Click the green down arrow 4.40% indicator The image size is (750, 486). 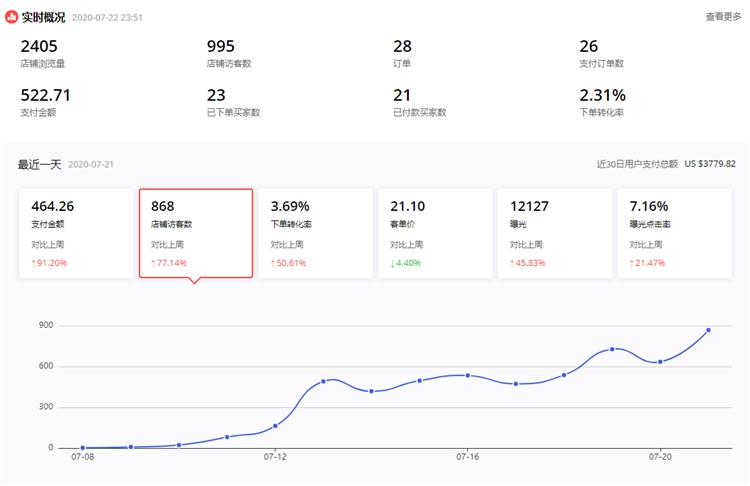[405, 263]
